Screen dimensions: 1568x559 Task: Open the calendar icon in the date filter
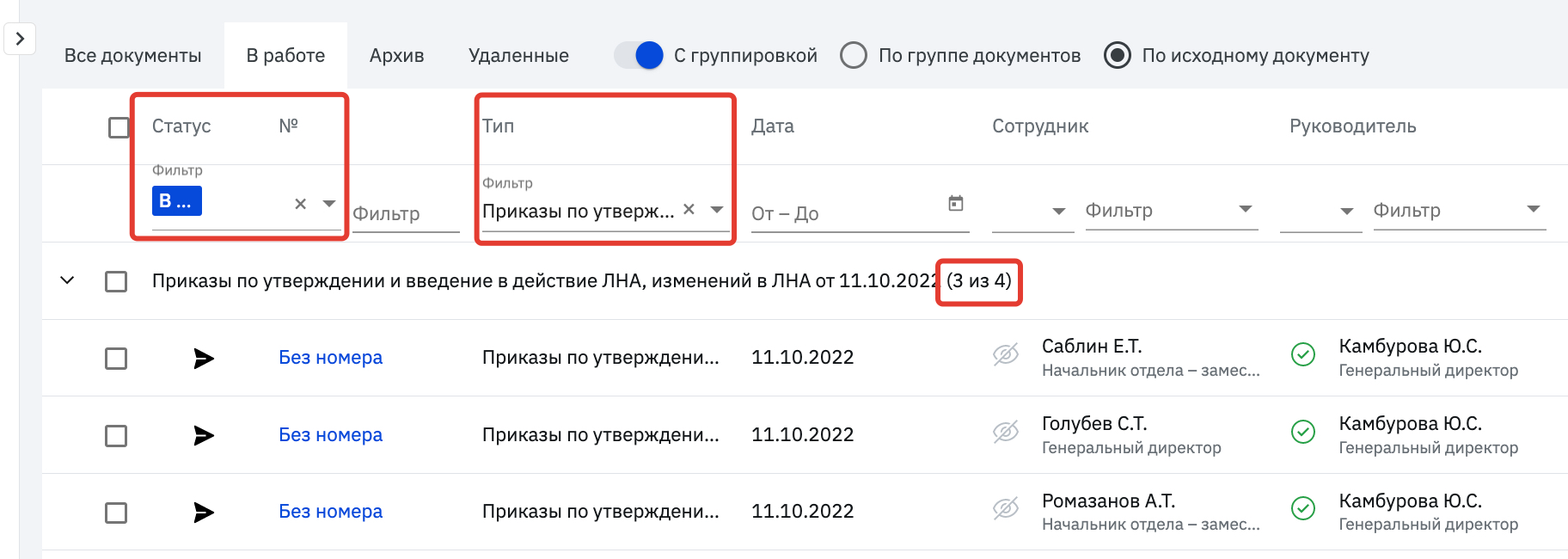click(x=956, y=204)
